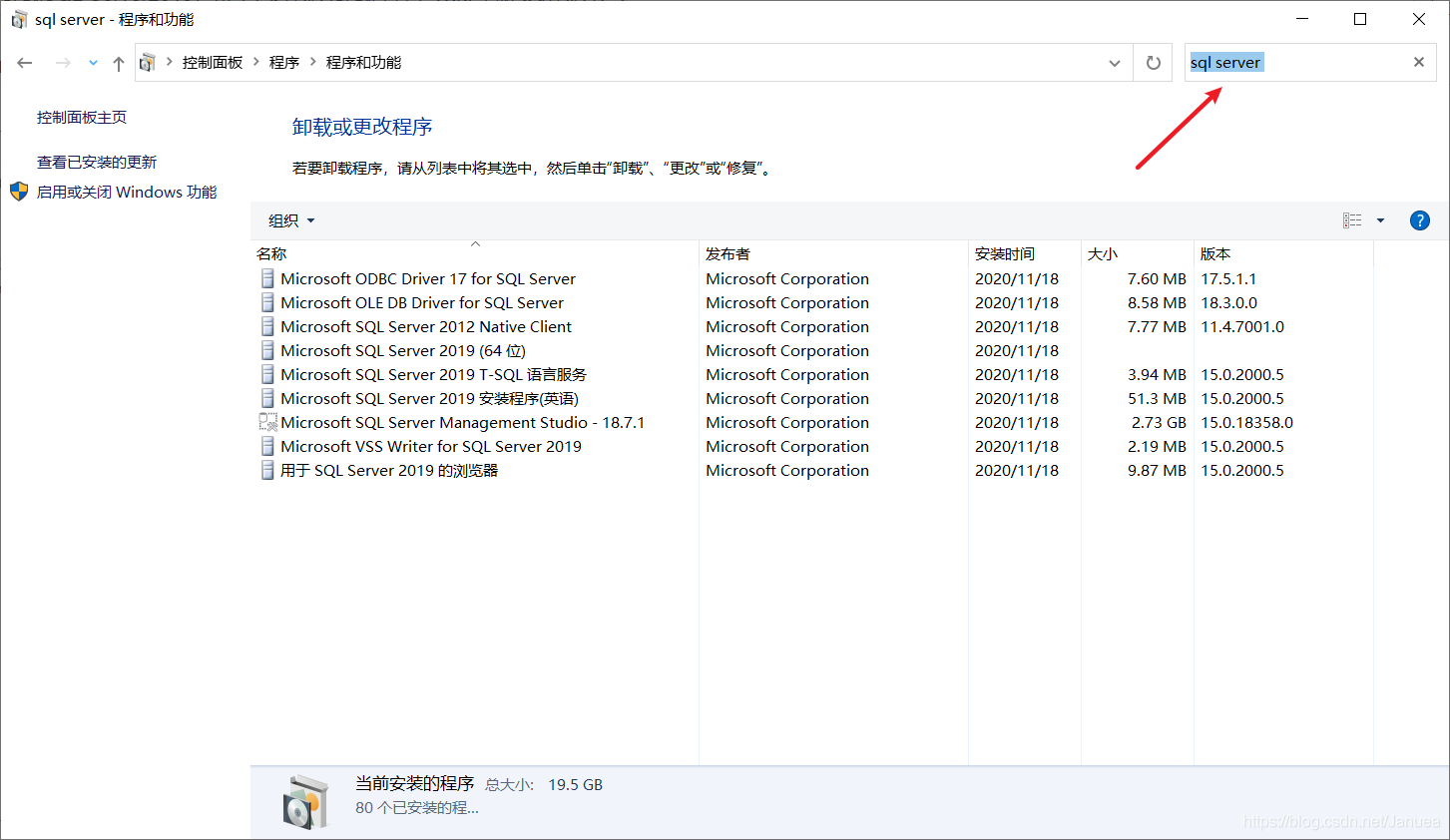The height and width of the screenshot is (840, 1450).
Task: Select Microsoft SQL Server 2019 (64 位)
Action: tap(403, 351)
